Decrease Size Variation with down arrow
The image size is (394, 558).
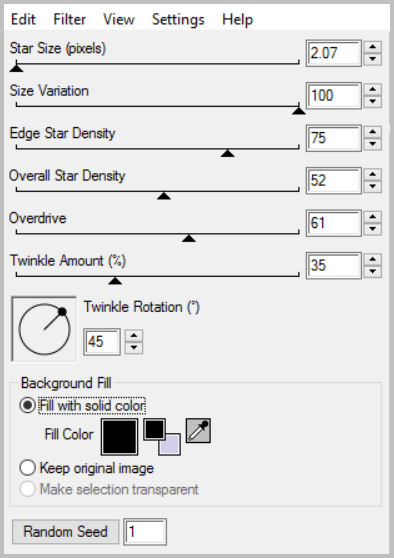(x=373, y=101)
